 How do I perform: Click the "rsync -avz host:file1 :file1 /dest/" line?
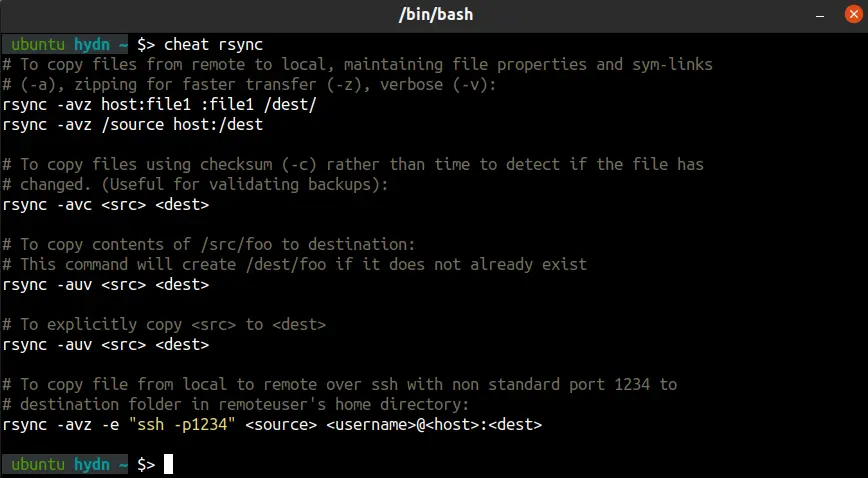click(160, 104)
